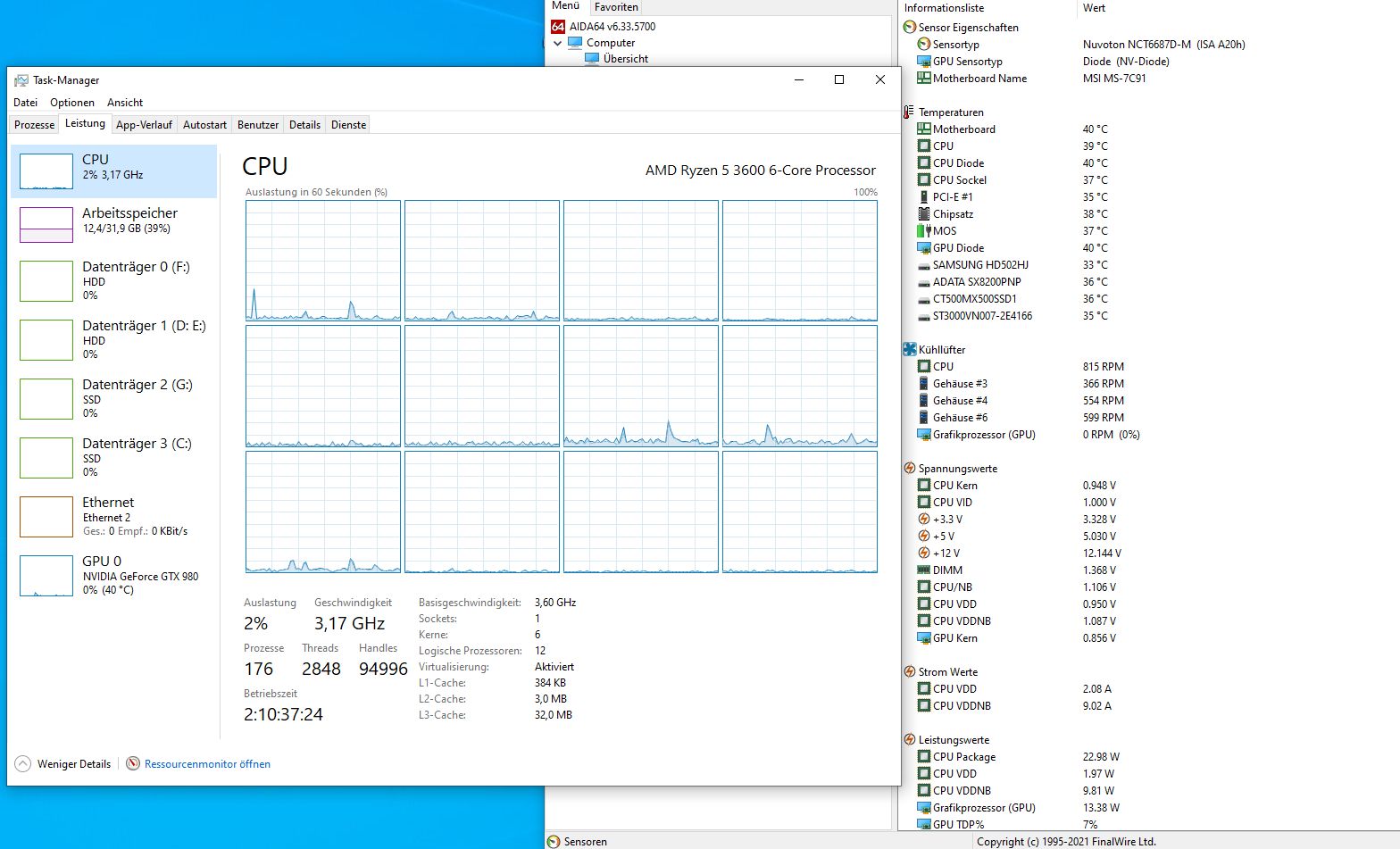1400x849 pixels.
Task: Select CPU in Task-Manager sidebar
Action: click(114, 171)
